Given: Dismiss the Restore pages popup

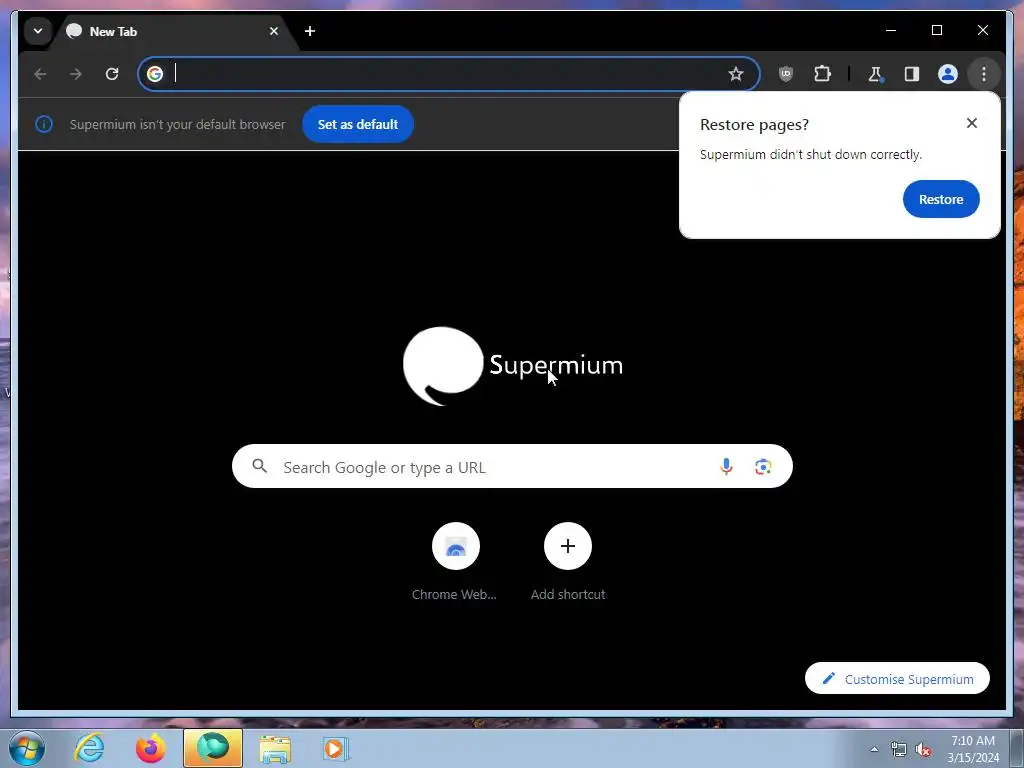Looking at the screenshot, I should 972,123.
